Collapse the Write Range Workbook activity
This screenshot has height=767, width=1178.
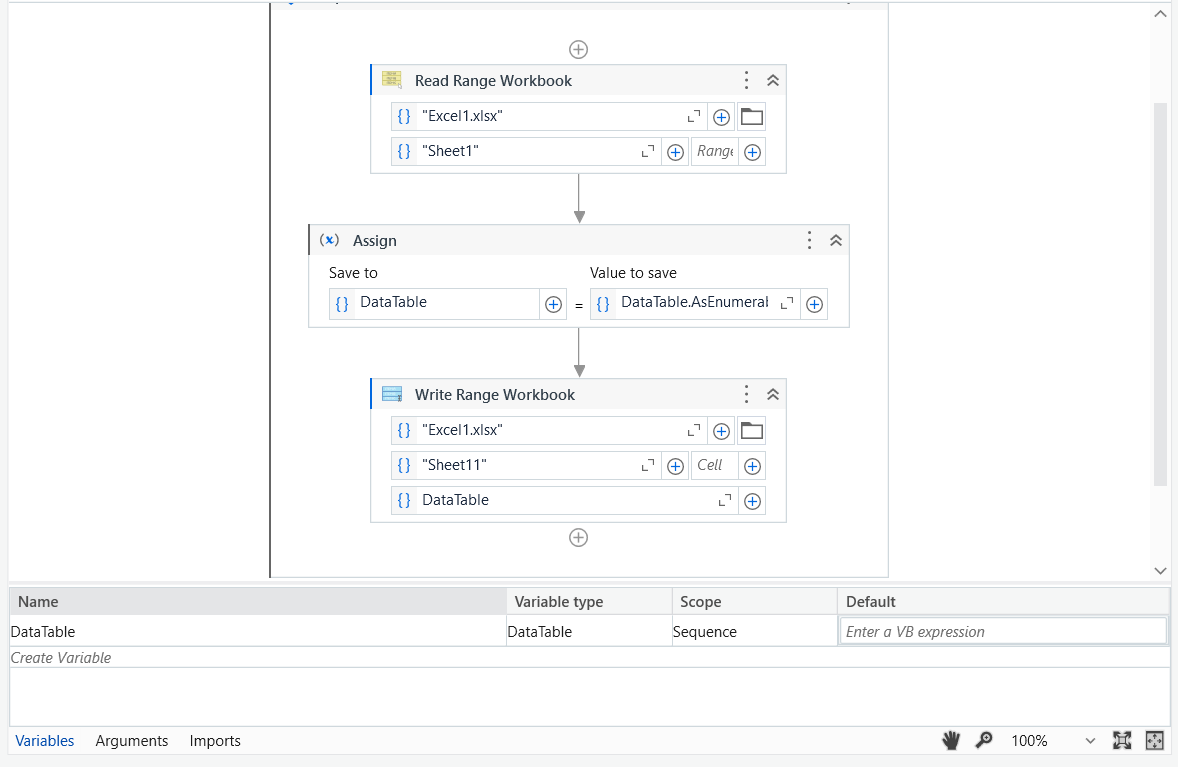tap(773, 394)
